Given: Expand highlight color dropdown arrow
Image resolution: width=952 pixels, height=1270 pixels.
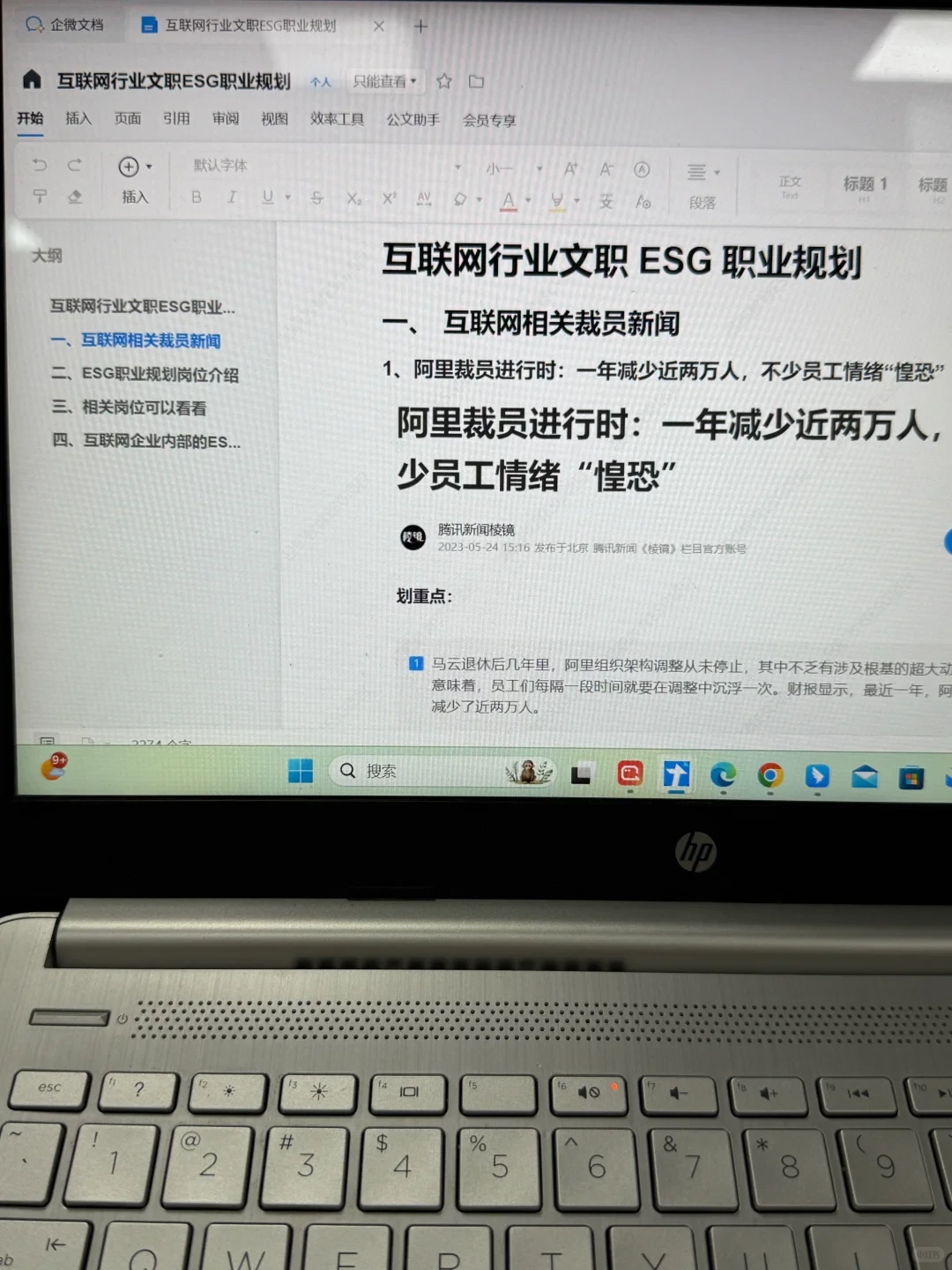Looking at the screenshot, I should [x=576, y=202].
